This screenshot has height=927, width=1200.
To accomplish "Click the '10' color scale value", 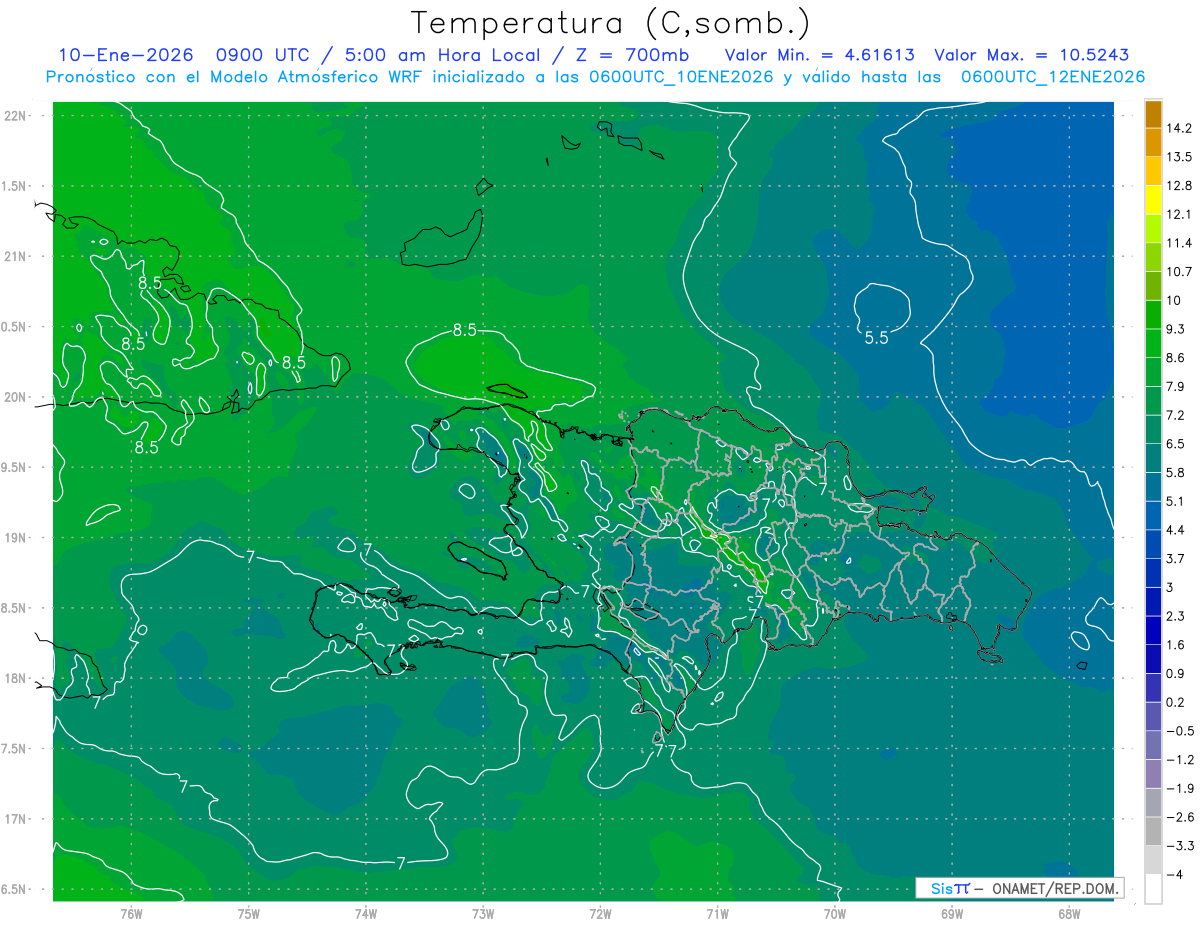I will tap(1174, 300).
